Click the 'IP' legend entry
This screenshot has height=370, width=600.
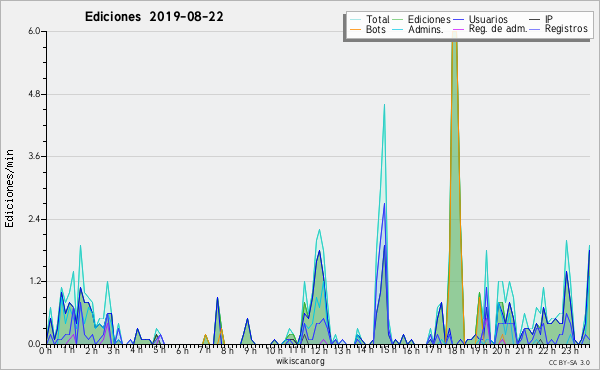(541, 19)
